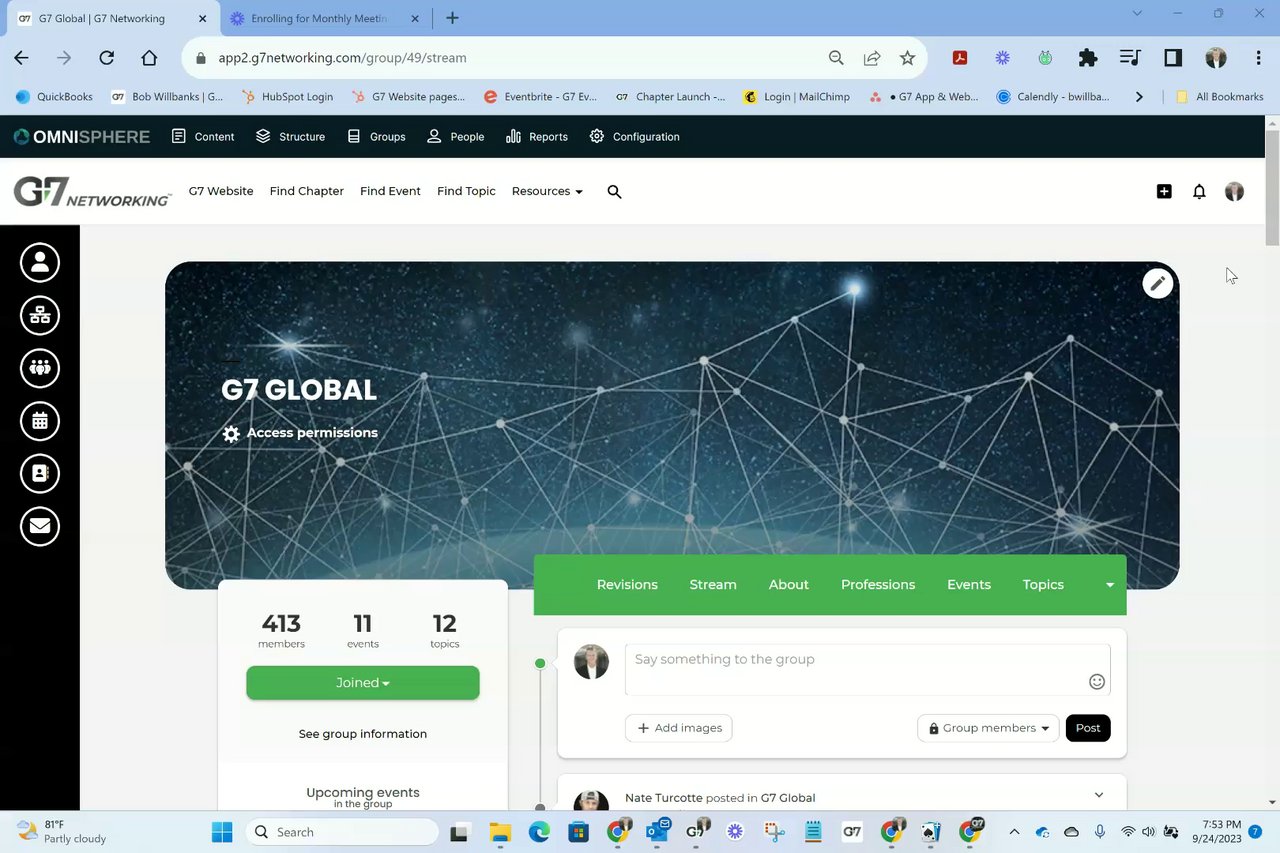Open the G7 Website link
The image size is (1280, 853).
(221, 191)
